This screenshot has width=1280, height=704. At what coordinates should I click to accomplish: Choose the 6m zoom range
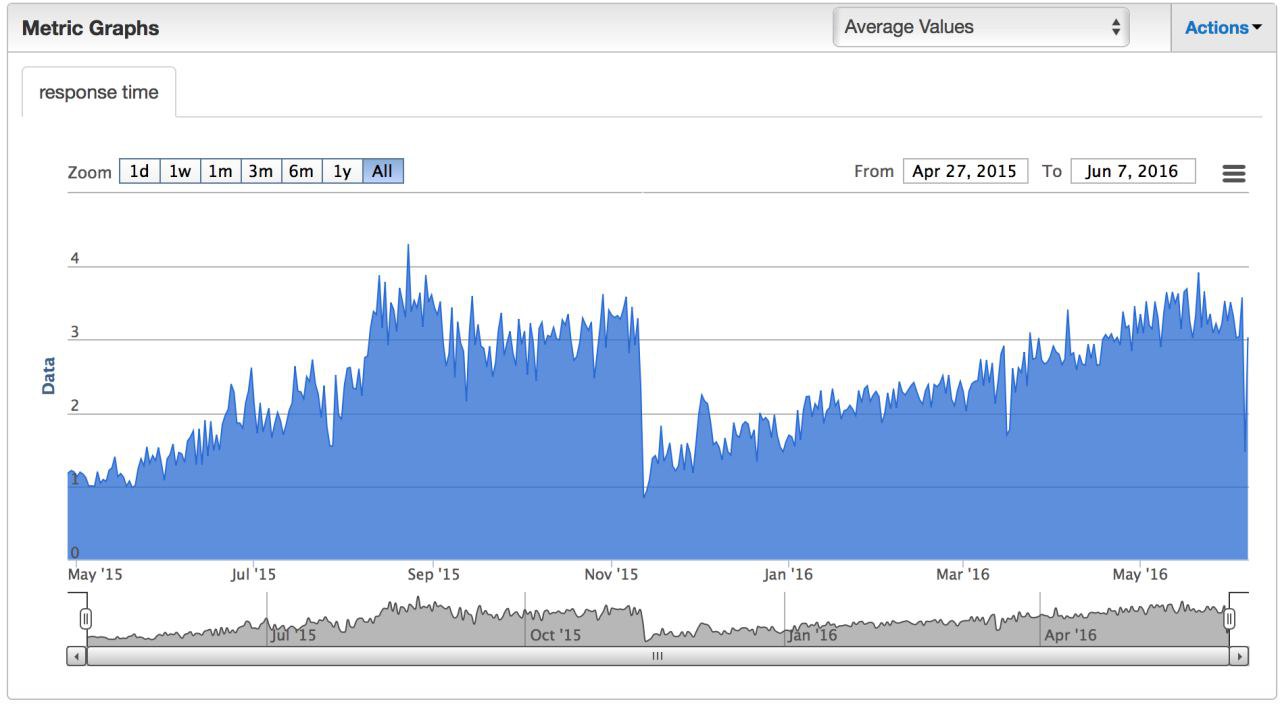click(x=301, y=172)
